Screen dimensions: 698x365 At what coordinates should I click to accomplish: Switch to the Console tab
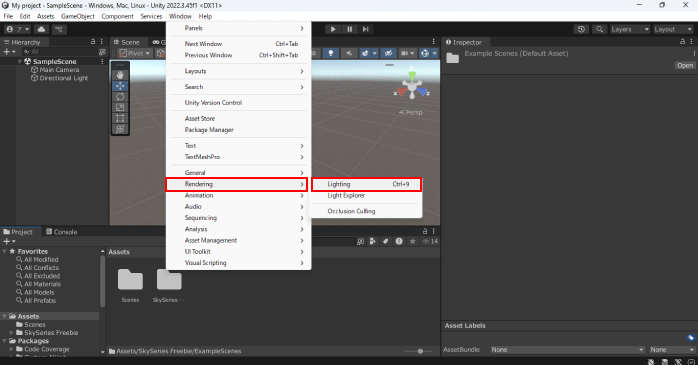pos(61,231)
